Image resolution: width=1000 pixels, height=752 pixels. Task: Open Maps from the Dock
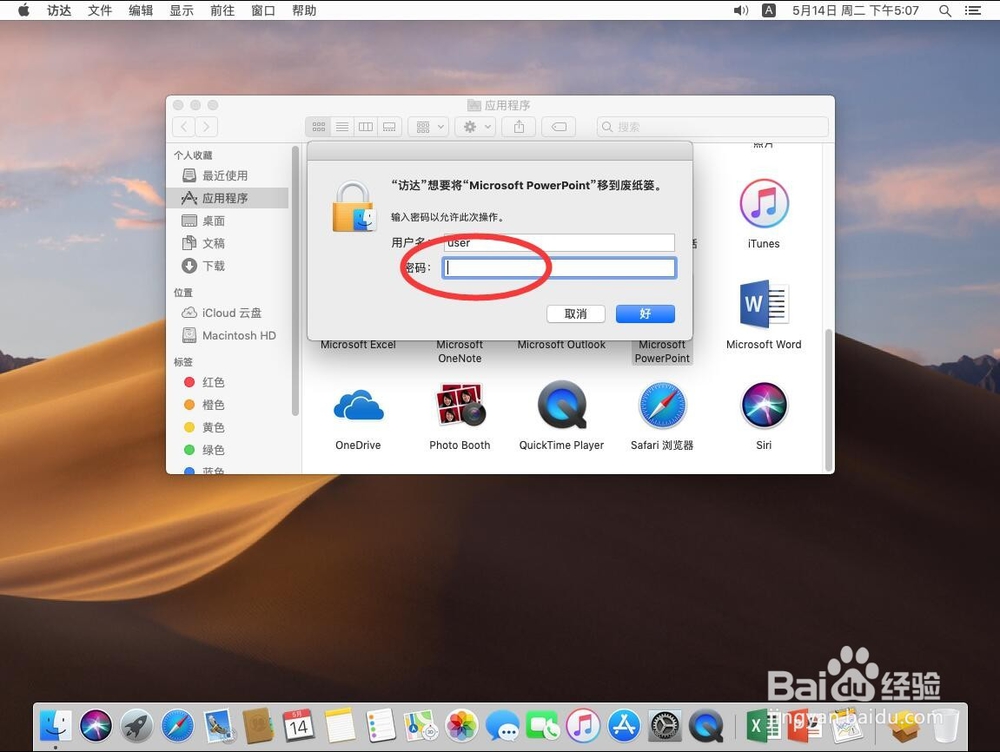420,726
